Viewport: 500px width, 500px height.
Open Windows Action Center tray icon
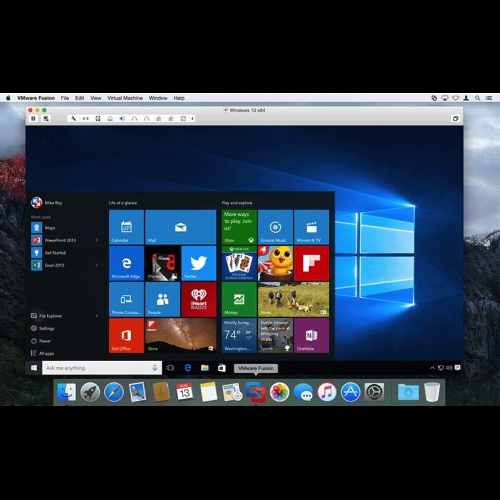pos(457,368)
